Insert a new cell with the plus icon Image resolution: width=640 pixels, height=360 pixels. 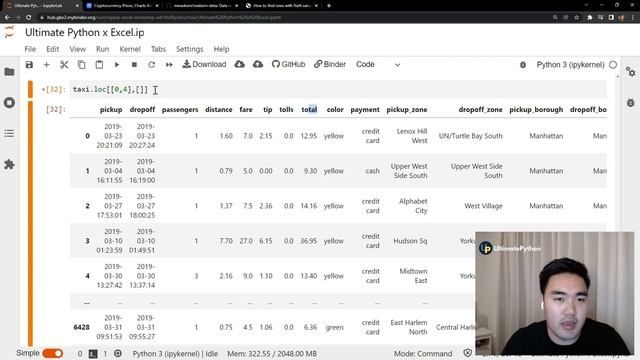tap(47, 64)
